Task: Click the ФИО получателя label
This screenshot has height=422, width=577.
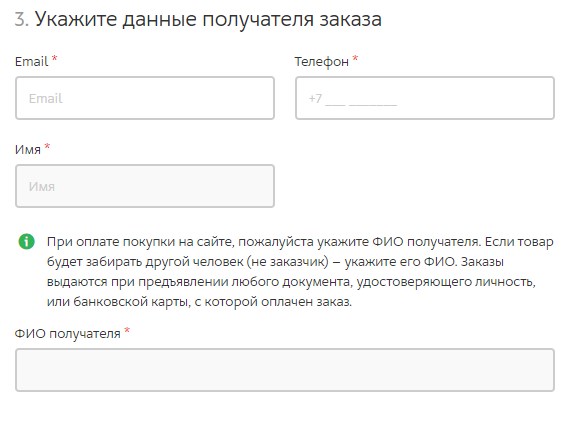Action: click(67, 334)
